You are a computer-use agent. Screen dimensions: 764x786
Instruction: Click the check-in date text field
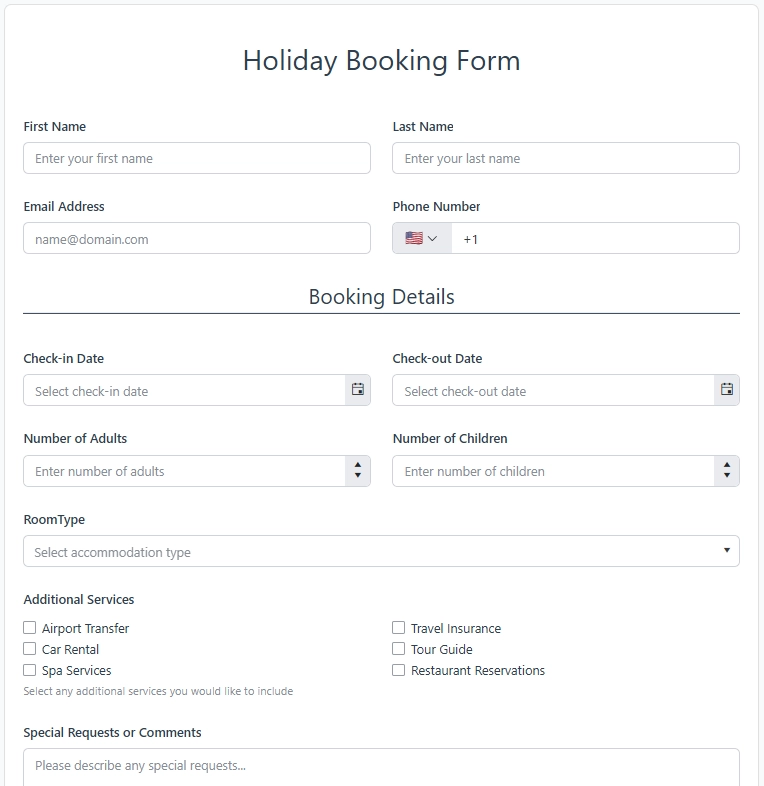[x=185, y=391]
